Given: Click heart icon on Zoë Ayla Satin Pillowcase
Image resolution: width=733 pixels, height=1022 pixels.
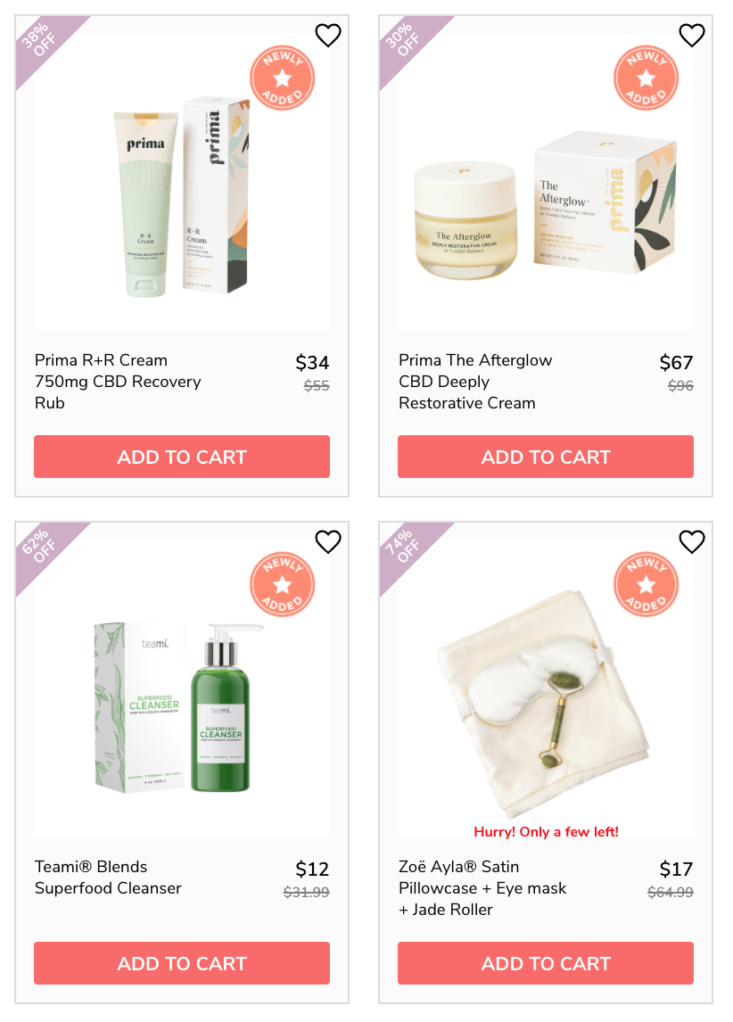Looking at the screenshot, I should 692,542.
